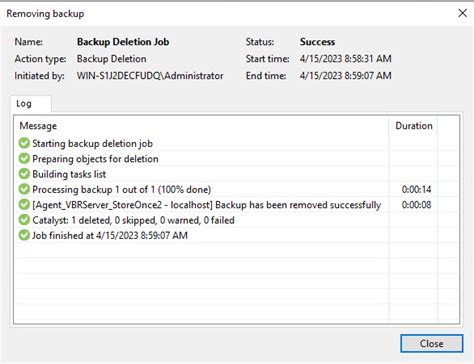Click green check next to Preparing objects for deletion
The image size is (474, 364).
coord(24,158)
